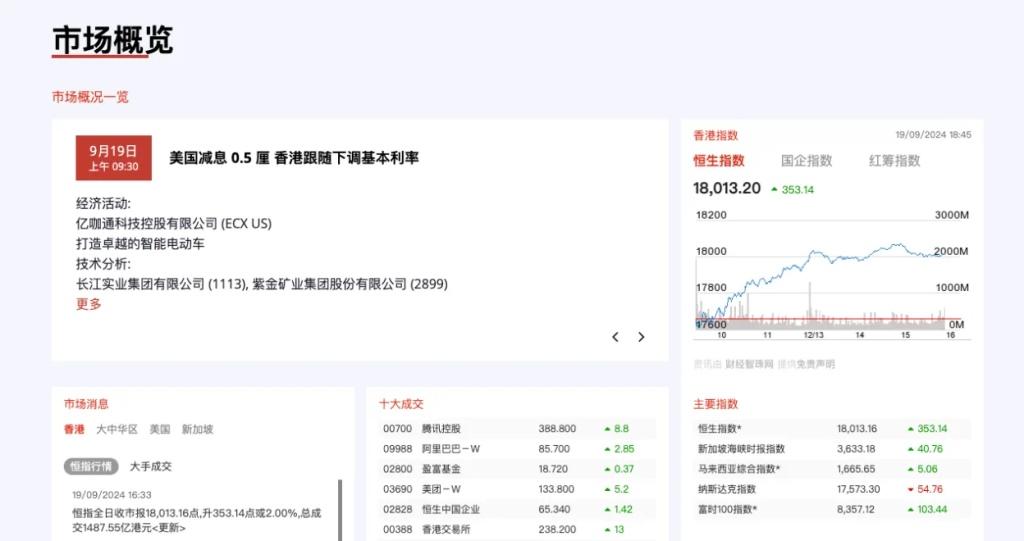Select stock row 02800 盈富基金
This screenshot has height=541, width=1024.
tap(517, 469)
